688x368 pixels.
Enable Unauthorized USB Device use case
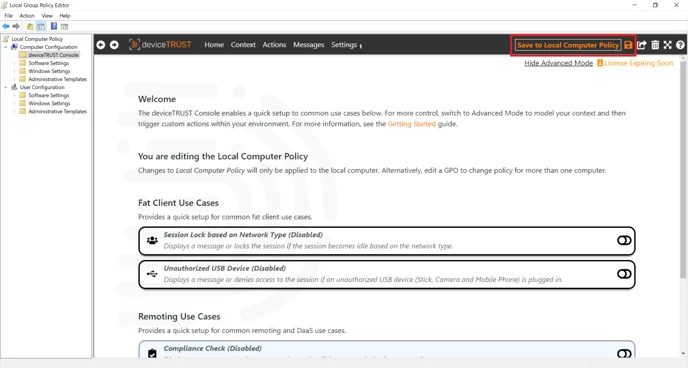tap(624, 274)
